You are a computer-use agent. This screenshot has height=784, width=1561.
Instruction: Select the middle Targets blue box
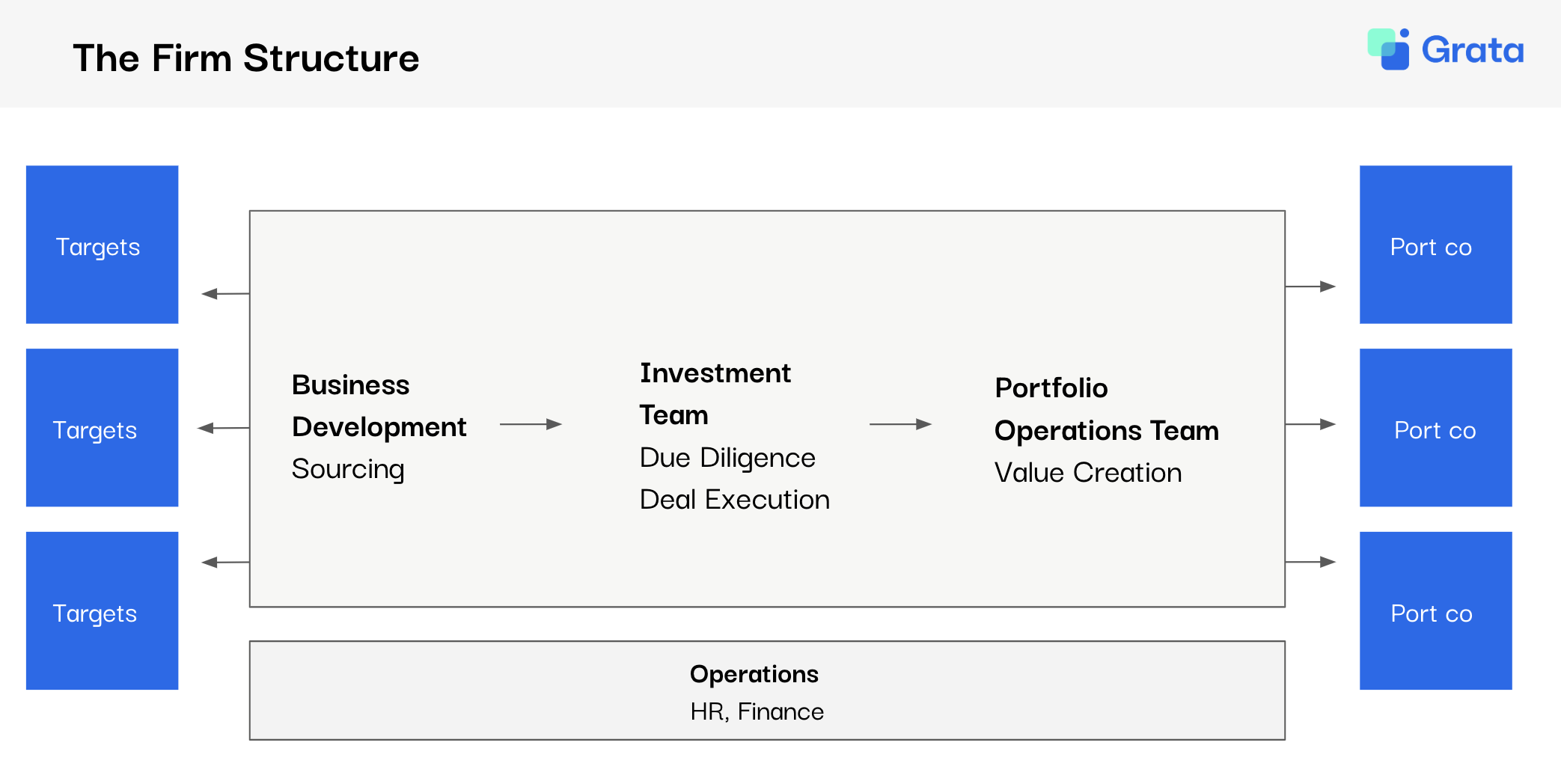(102, 428)
